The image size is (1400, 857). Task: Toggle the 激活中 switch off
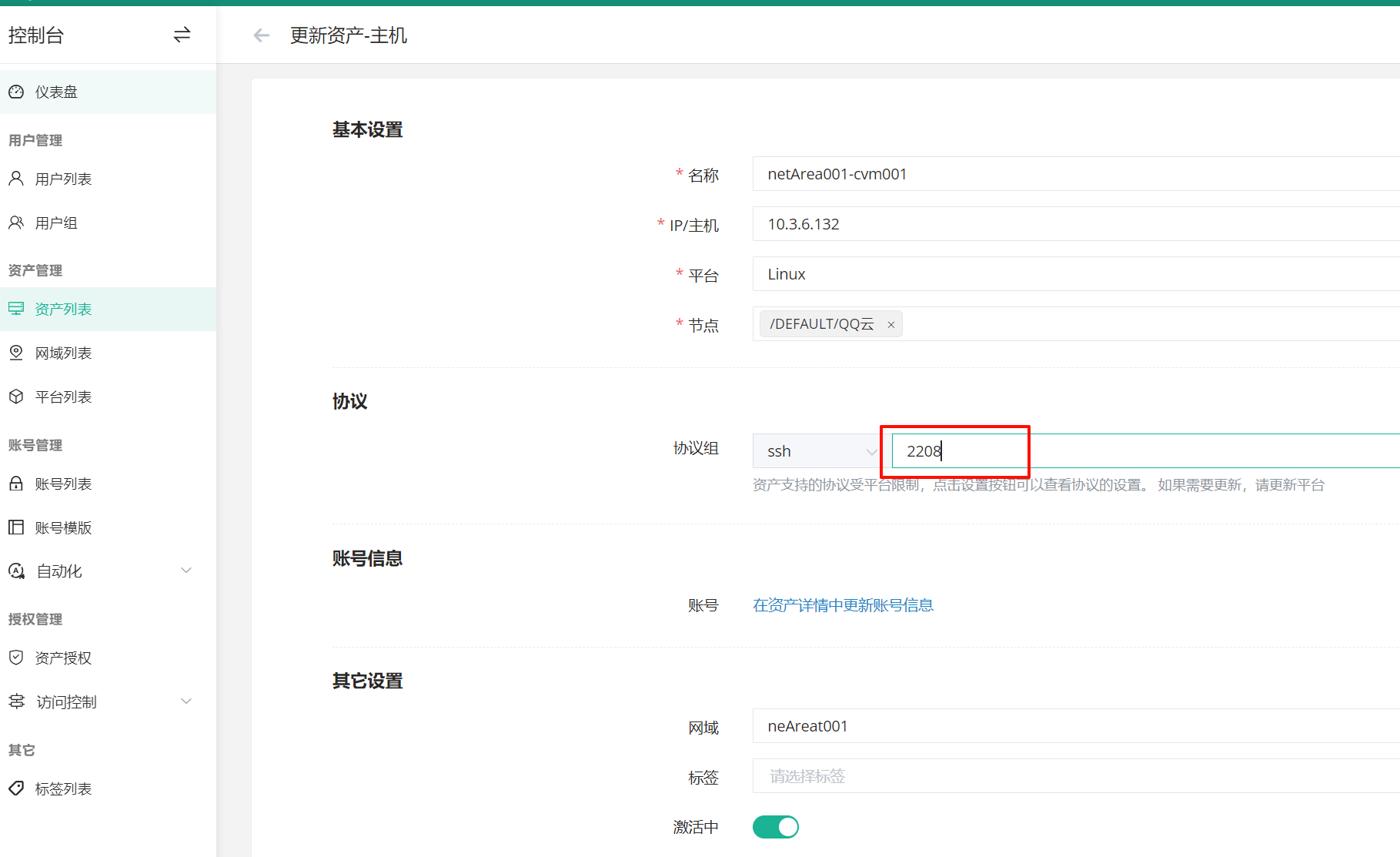click(775, 827)
